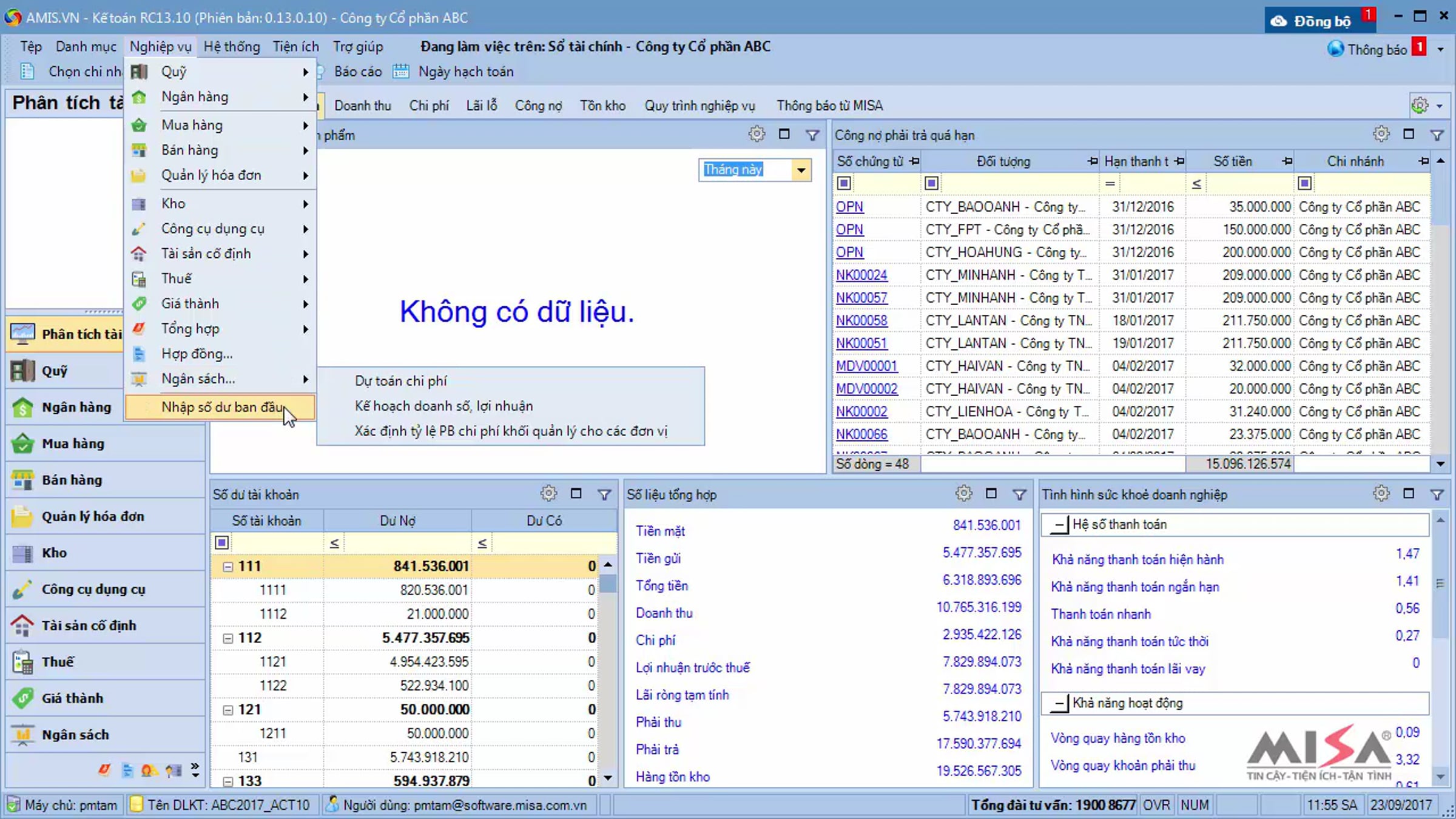Click Khả năng thanh toán hiện hành link
Image resolution: width=1456 pixels, height=819 pixels.
[1137, 559]
